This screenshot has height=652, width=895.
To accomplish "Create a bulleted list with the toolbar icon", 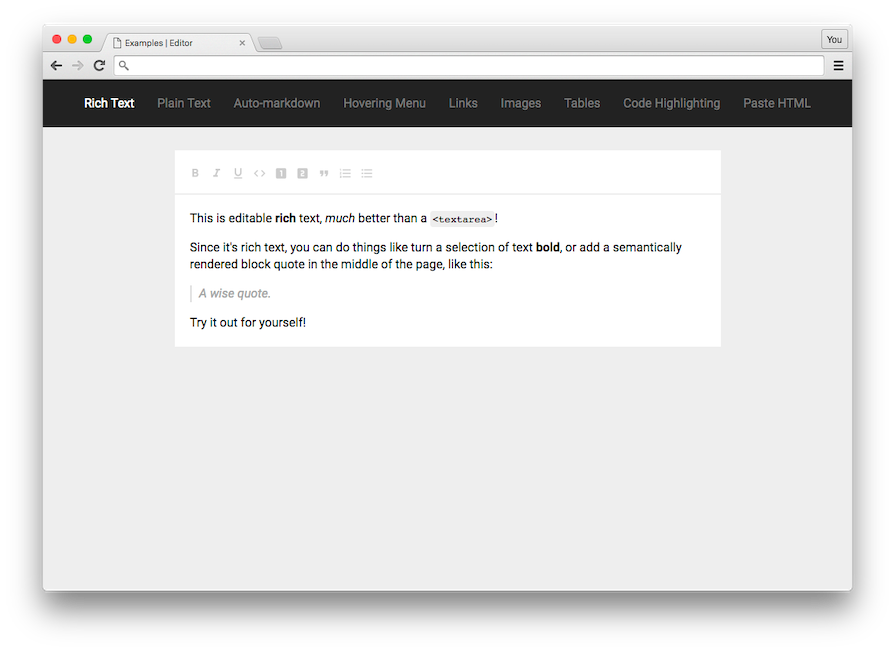I will pos(366,173).
